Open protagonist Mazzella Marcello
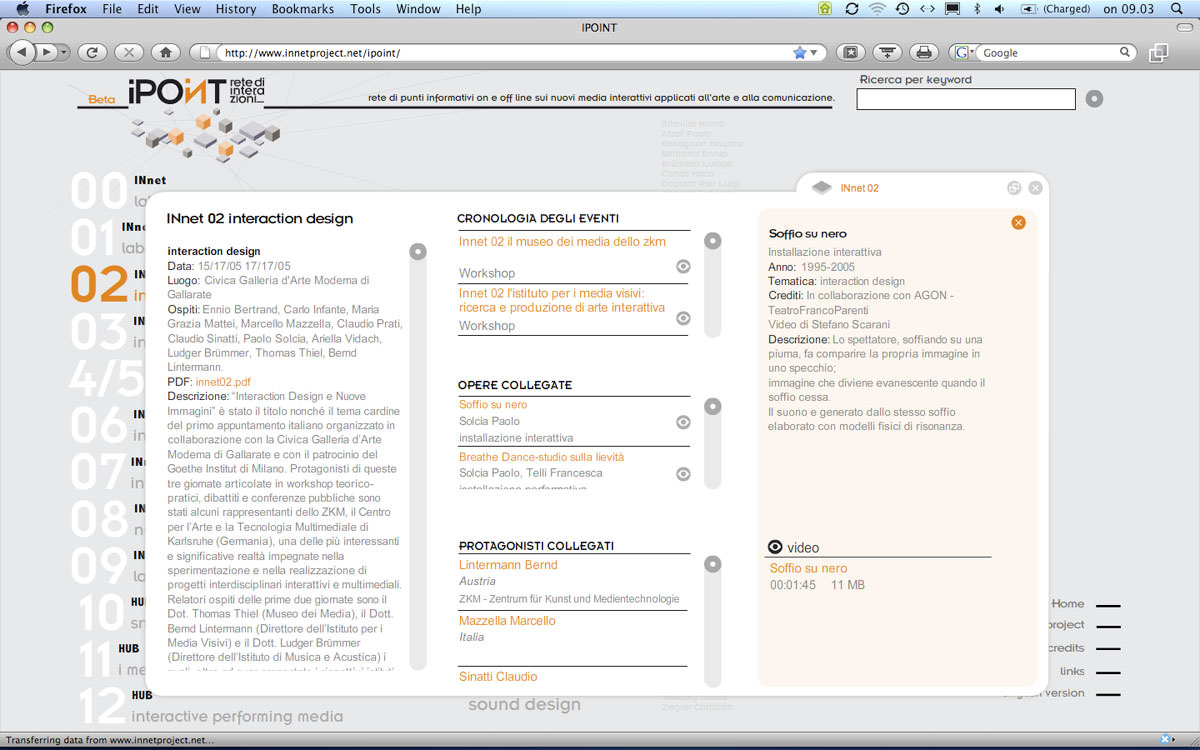 [x=507, y=621]
